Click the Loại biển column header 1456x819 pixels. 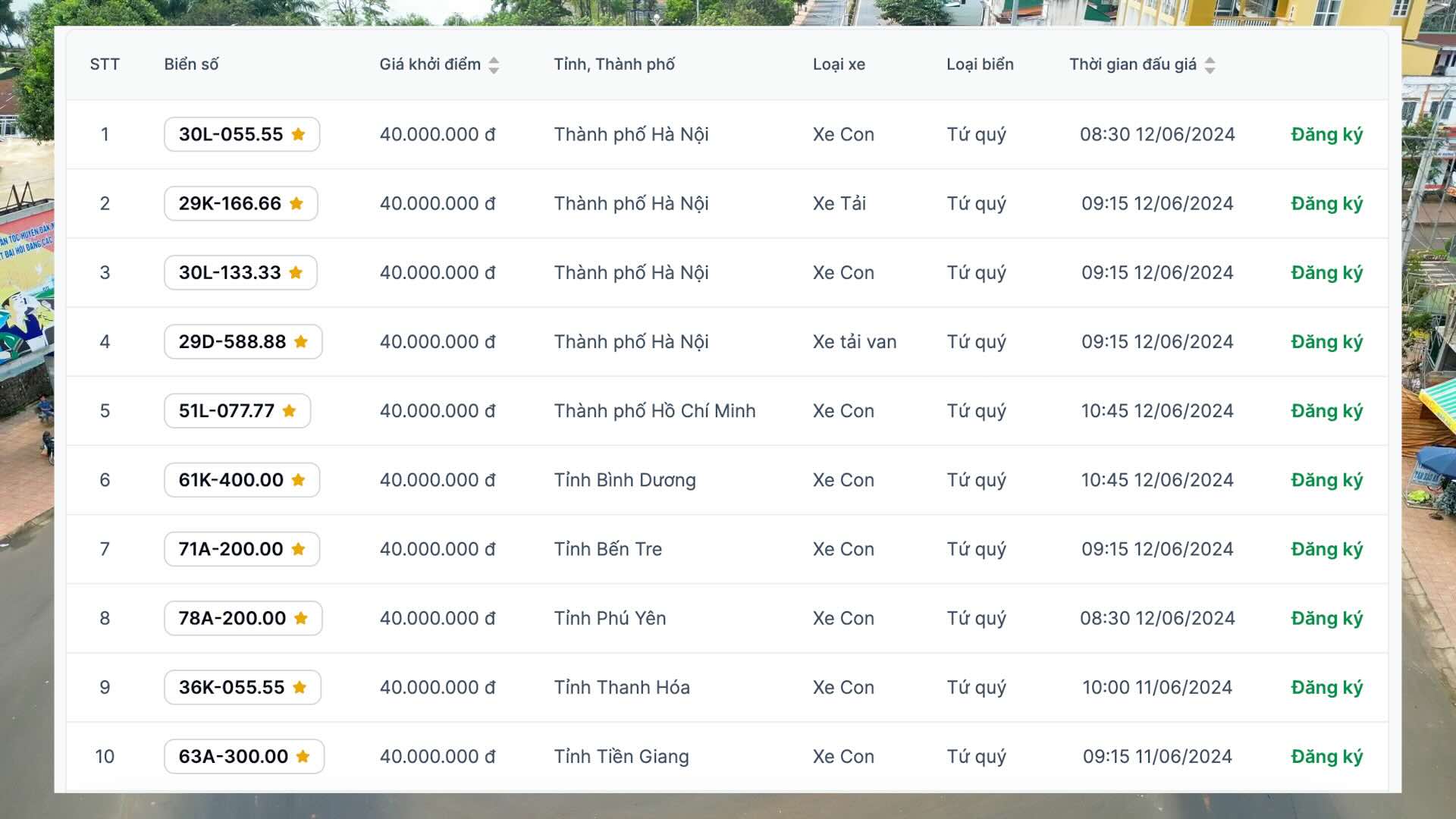(979, 64)
